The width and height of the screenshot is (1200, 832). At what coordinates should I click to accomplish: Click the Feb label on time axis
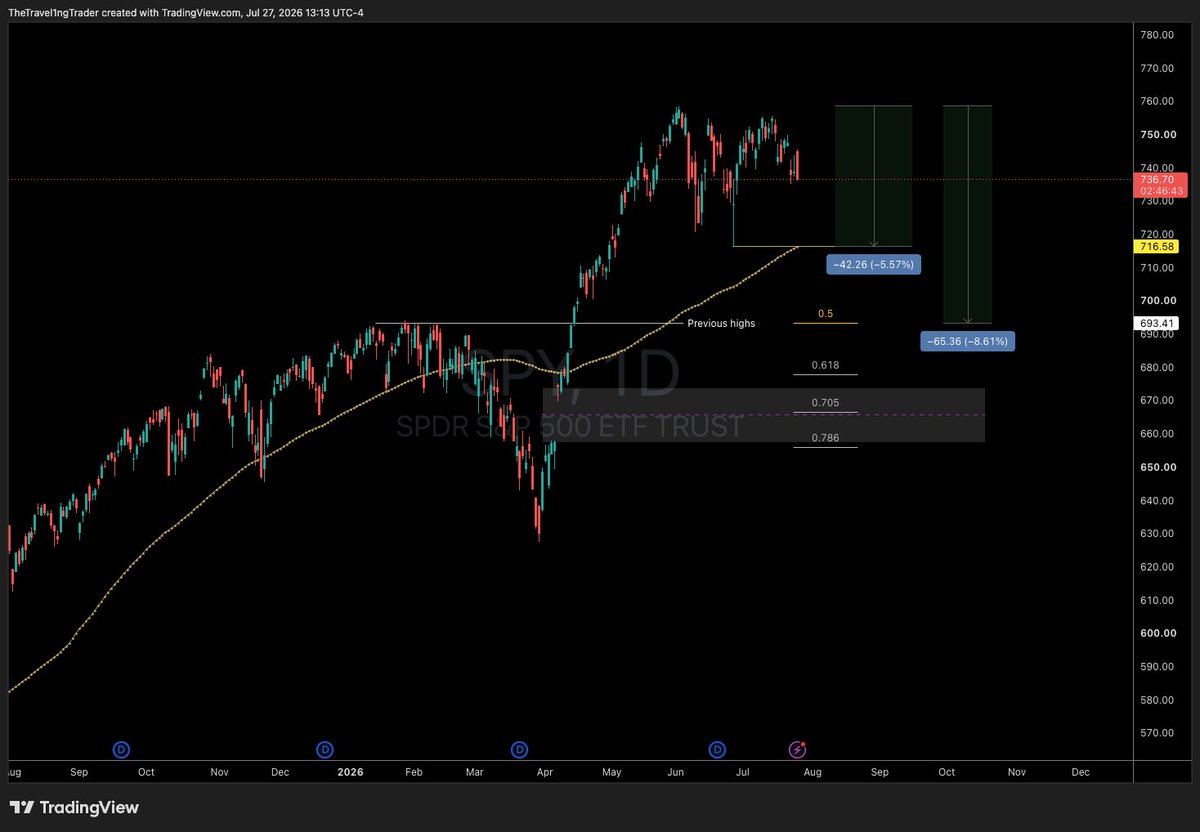(414, 772)
